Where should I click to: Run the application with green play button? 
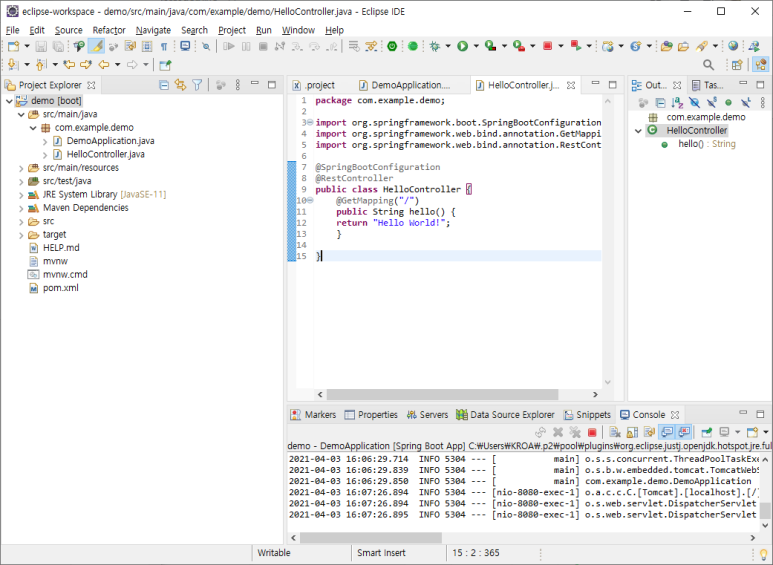tap(462, 46)
